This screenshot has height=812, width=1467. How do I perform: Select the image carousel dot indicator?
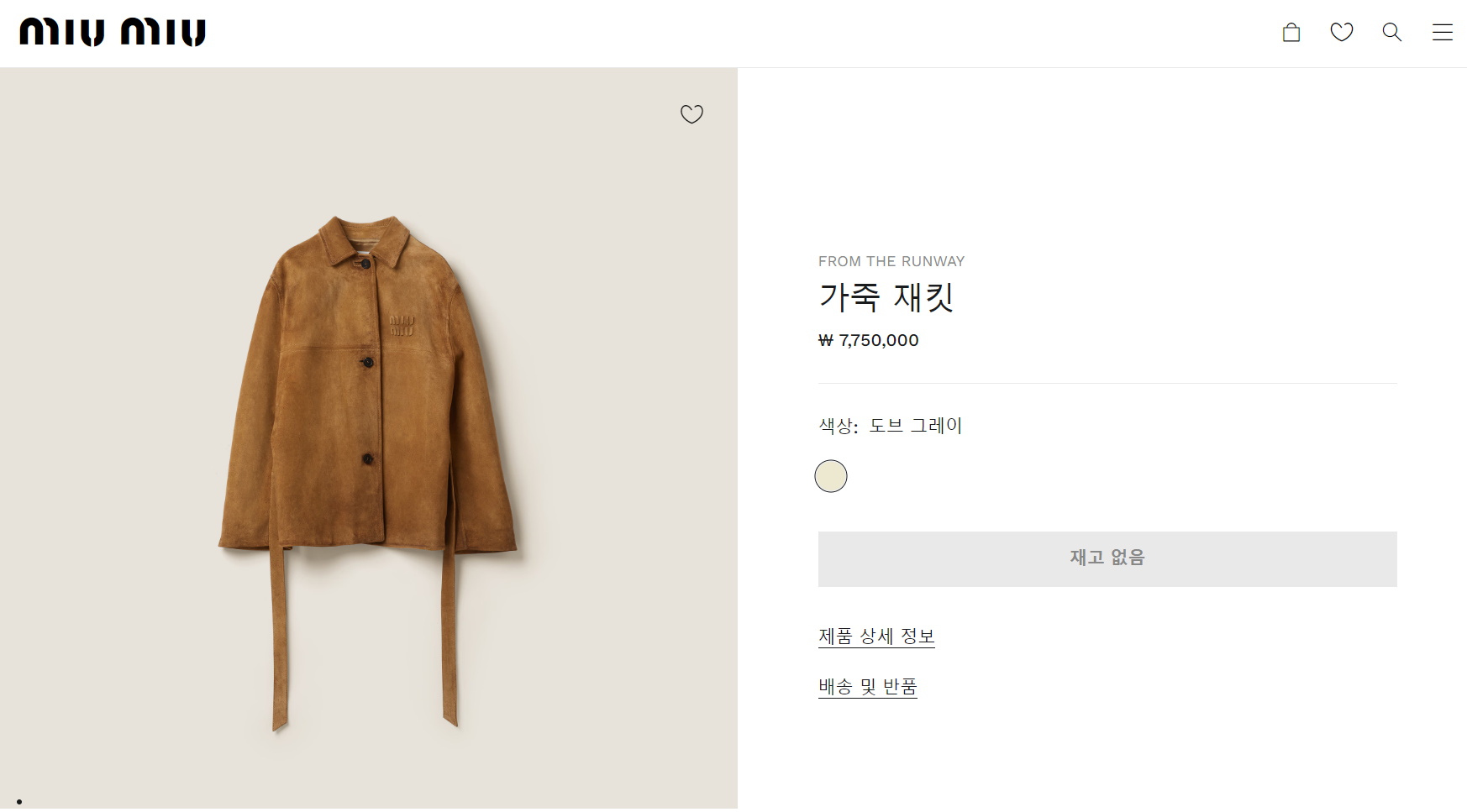[19, 802]
